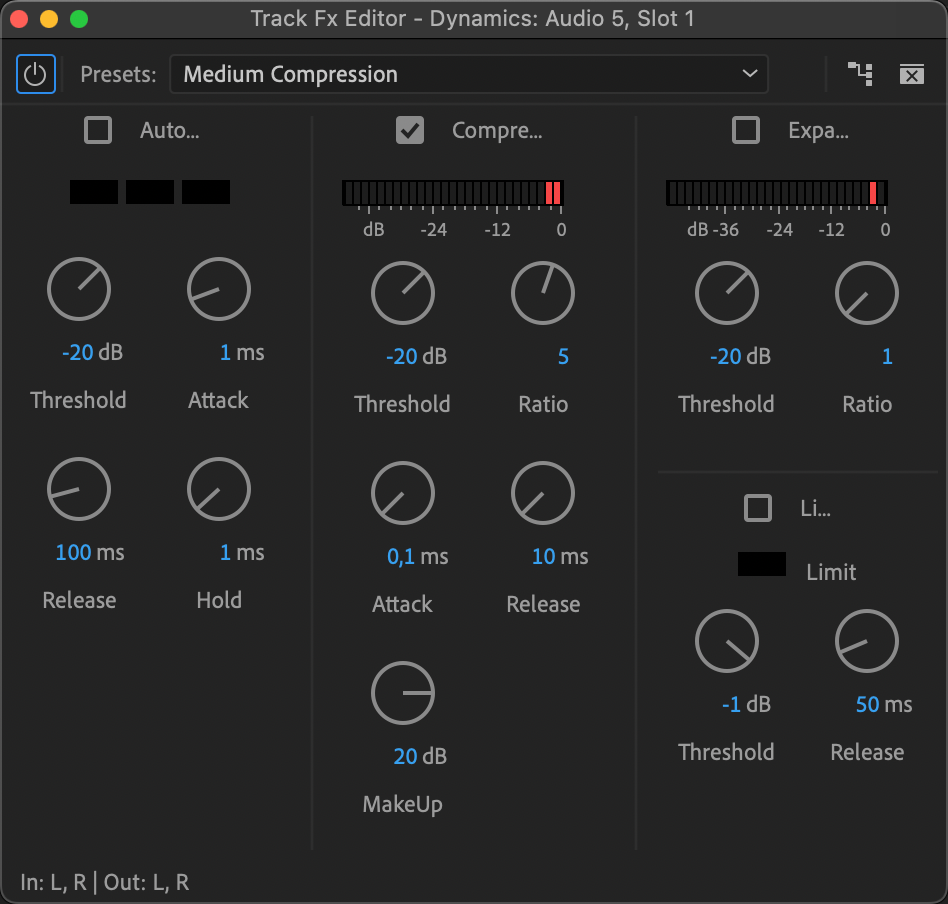Click the Compressor gain reduction meter
This screenshot has height=904, width=948.
tap(453, 193)
